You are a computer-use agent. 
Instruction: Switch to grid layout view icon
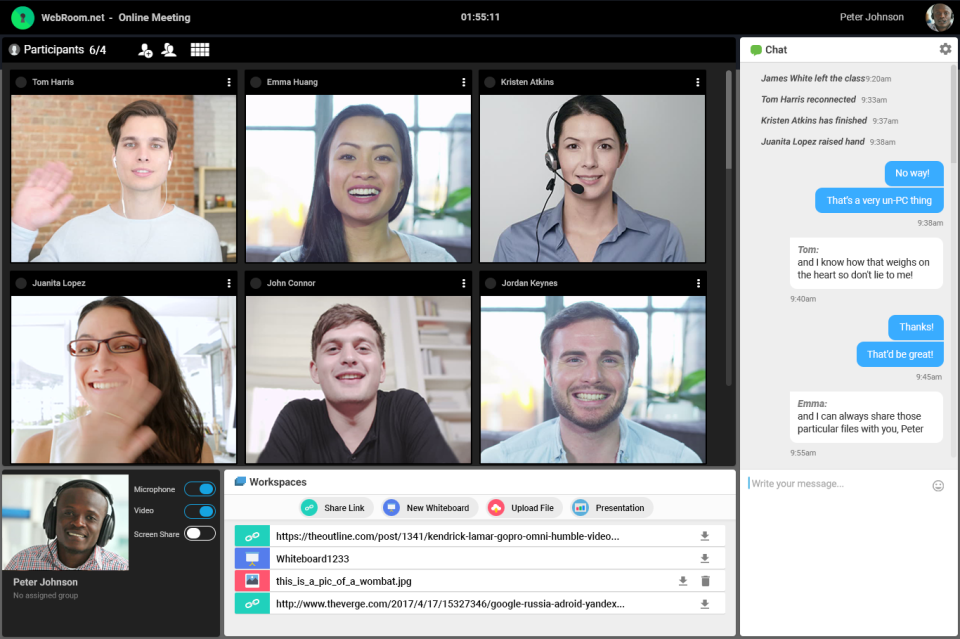(x=200, y=50)
